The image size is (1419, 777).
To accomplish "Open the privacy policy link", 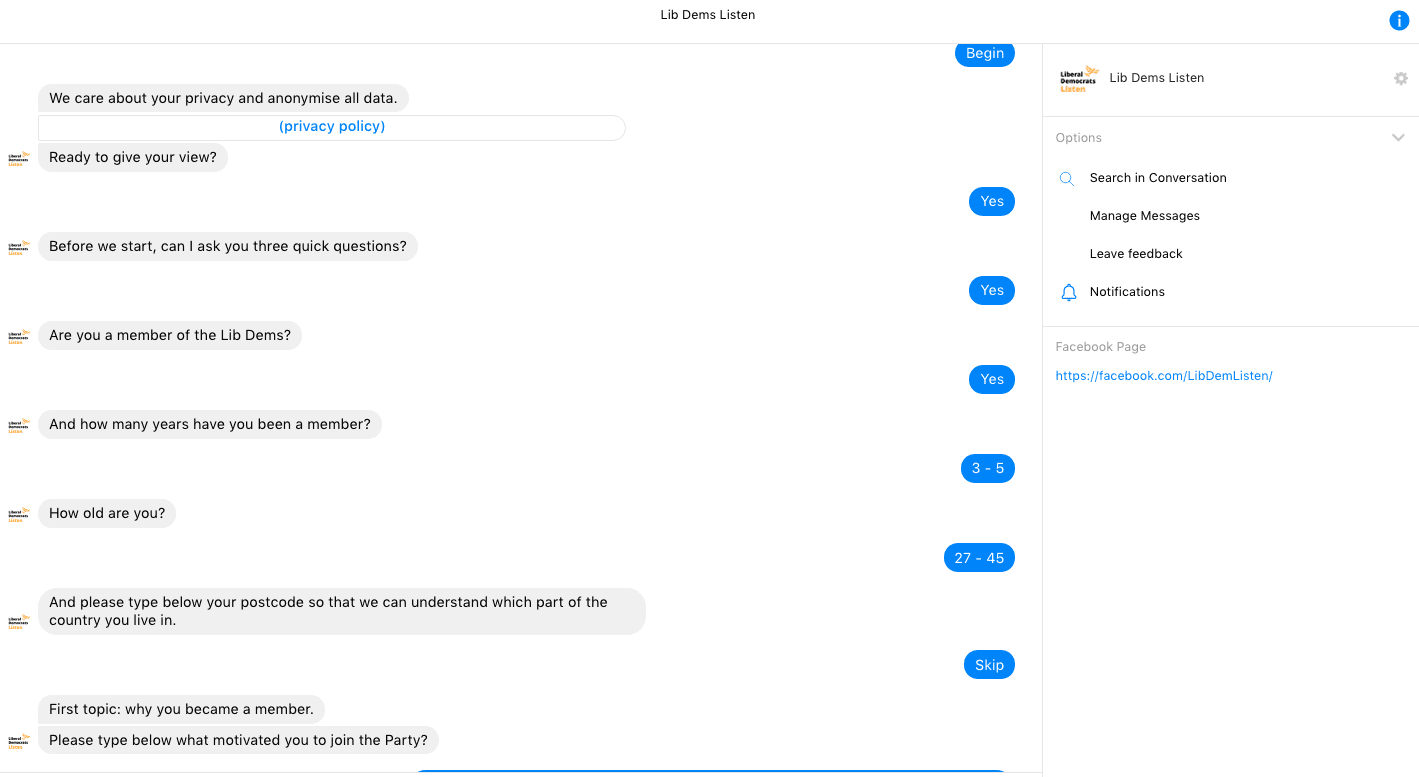I will point(332,127).
